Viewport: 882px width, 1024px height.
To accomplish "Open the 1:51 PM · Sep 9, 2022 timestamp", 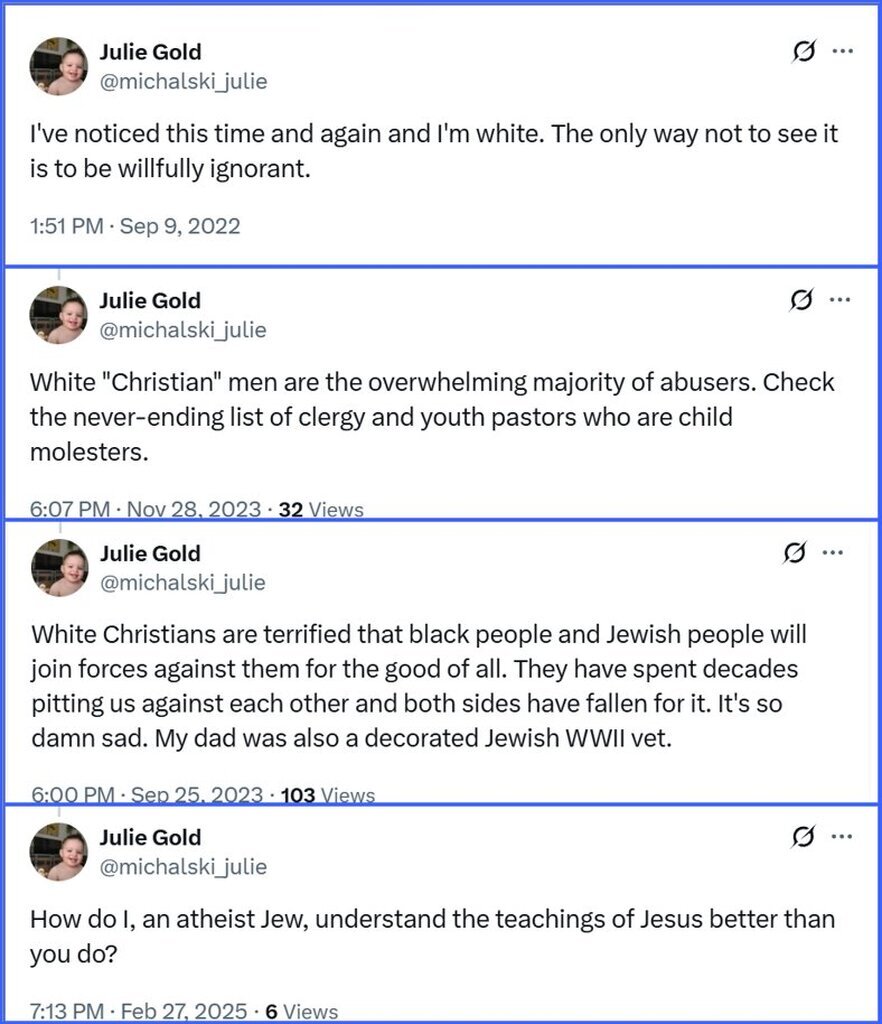I will coord(136,226).
